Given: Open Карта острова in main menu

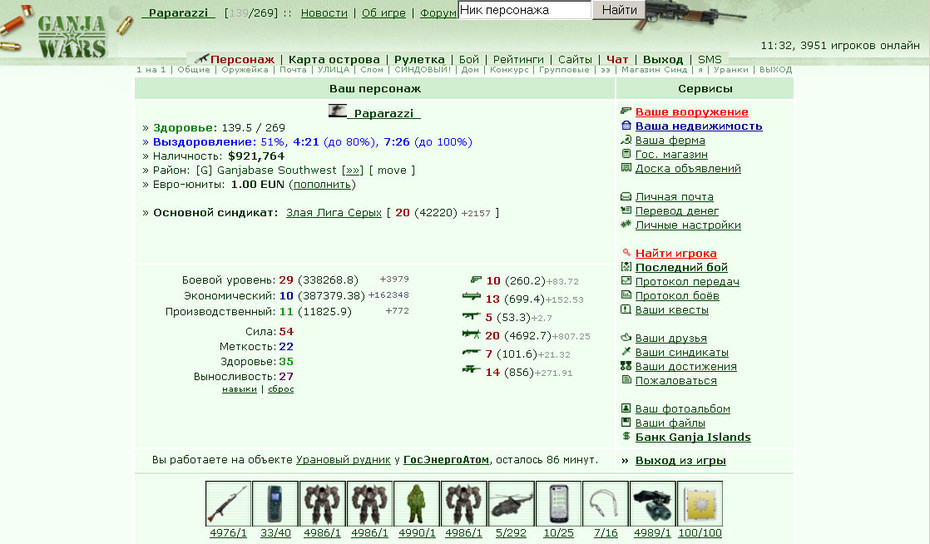Looking at the screenshot, I should pyautogui.click(x=334, y=59).
